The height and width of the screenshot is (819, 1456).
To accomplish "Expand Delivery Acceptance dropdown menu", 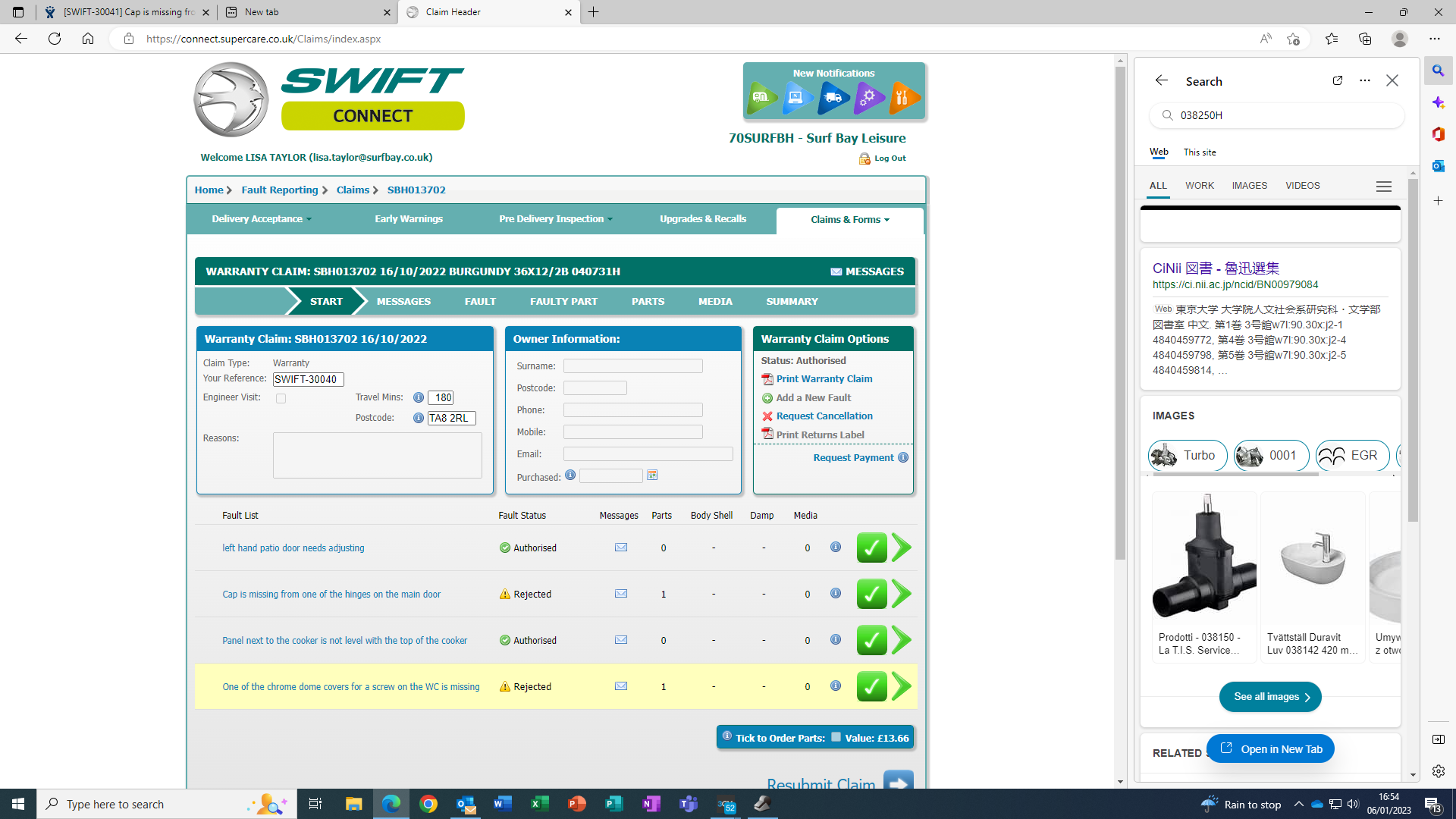I will pos(262,219).
